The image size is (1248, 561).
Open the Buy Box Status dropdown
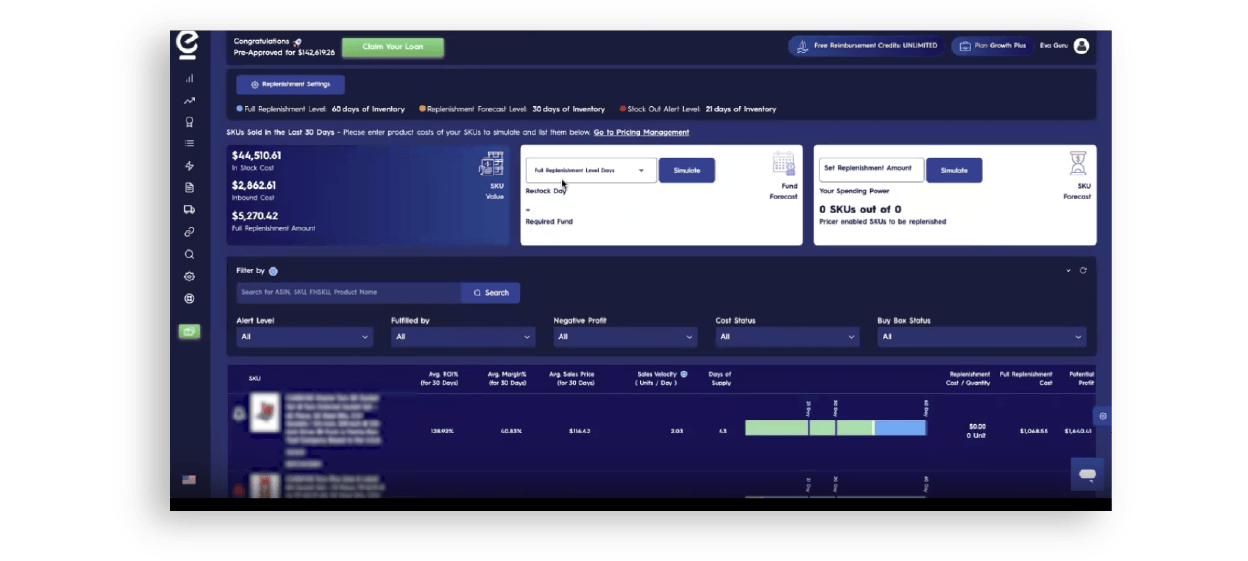[x=982, y=337]
